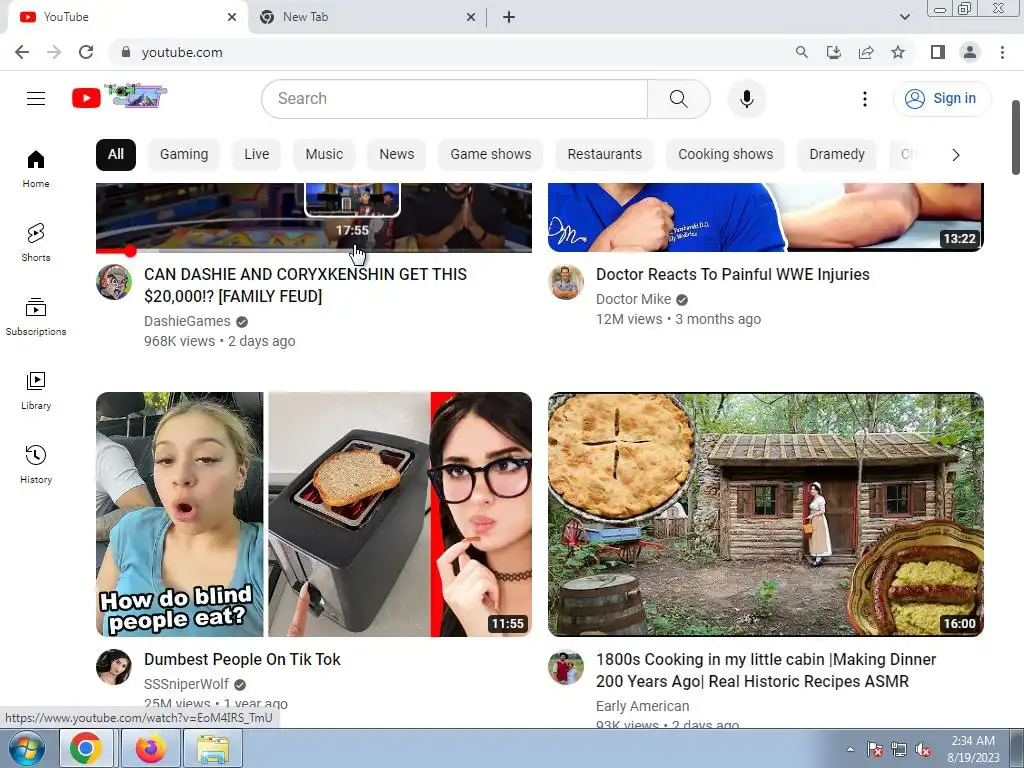
Task: Open Early American channel name
Action: point(642,707)
